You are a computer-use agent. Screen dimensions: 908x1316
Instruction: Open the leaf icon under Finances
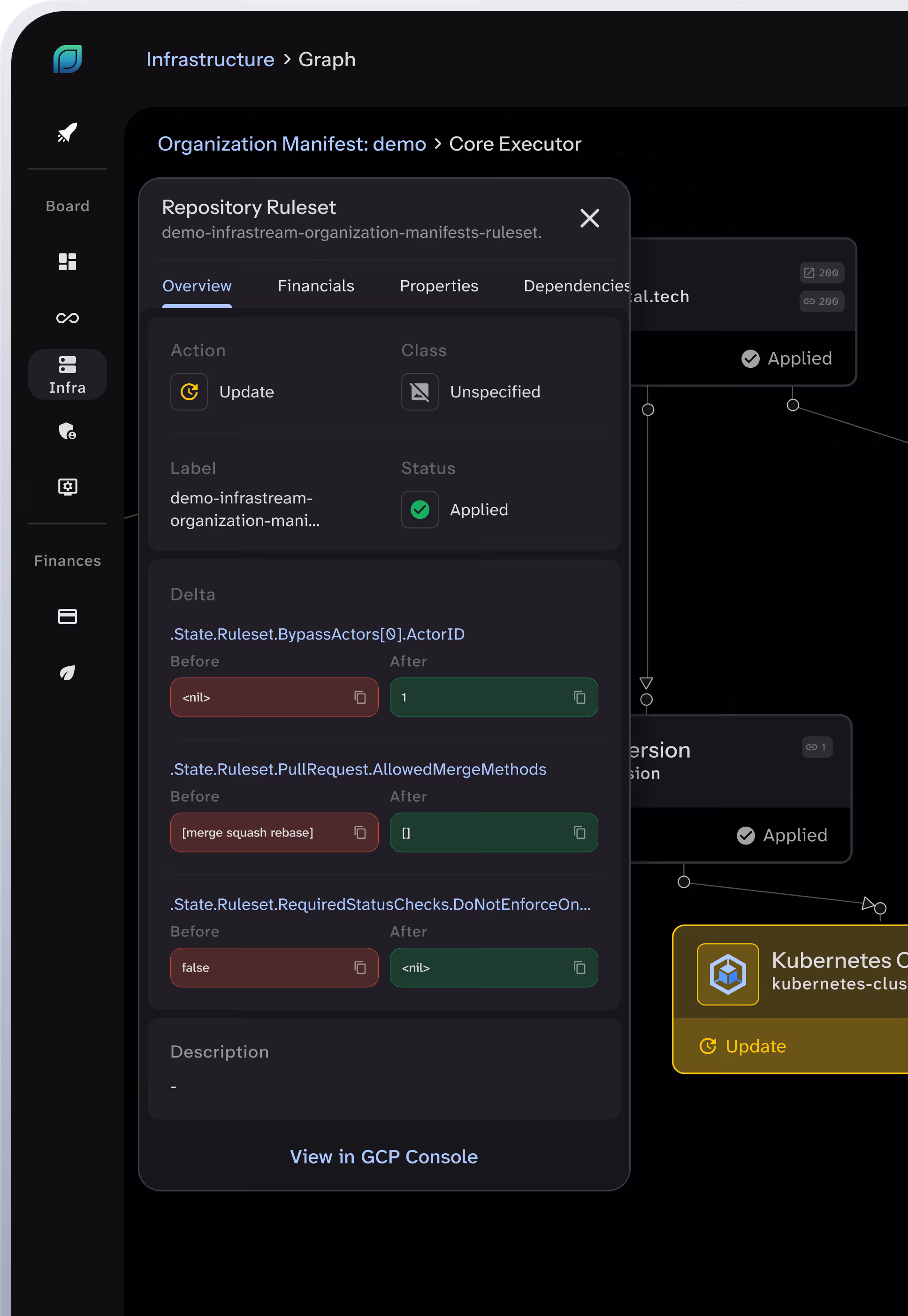pos(67,673)
